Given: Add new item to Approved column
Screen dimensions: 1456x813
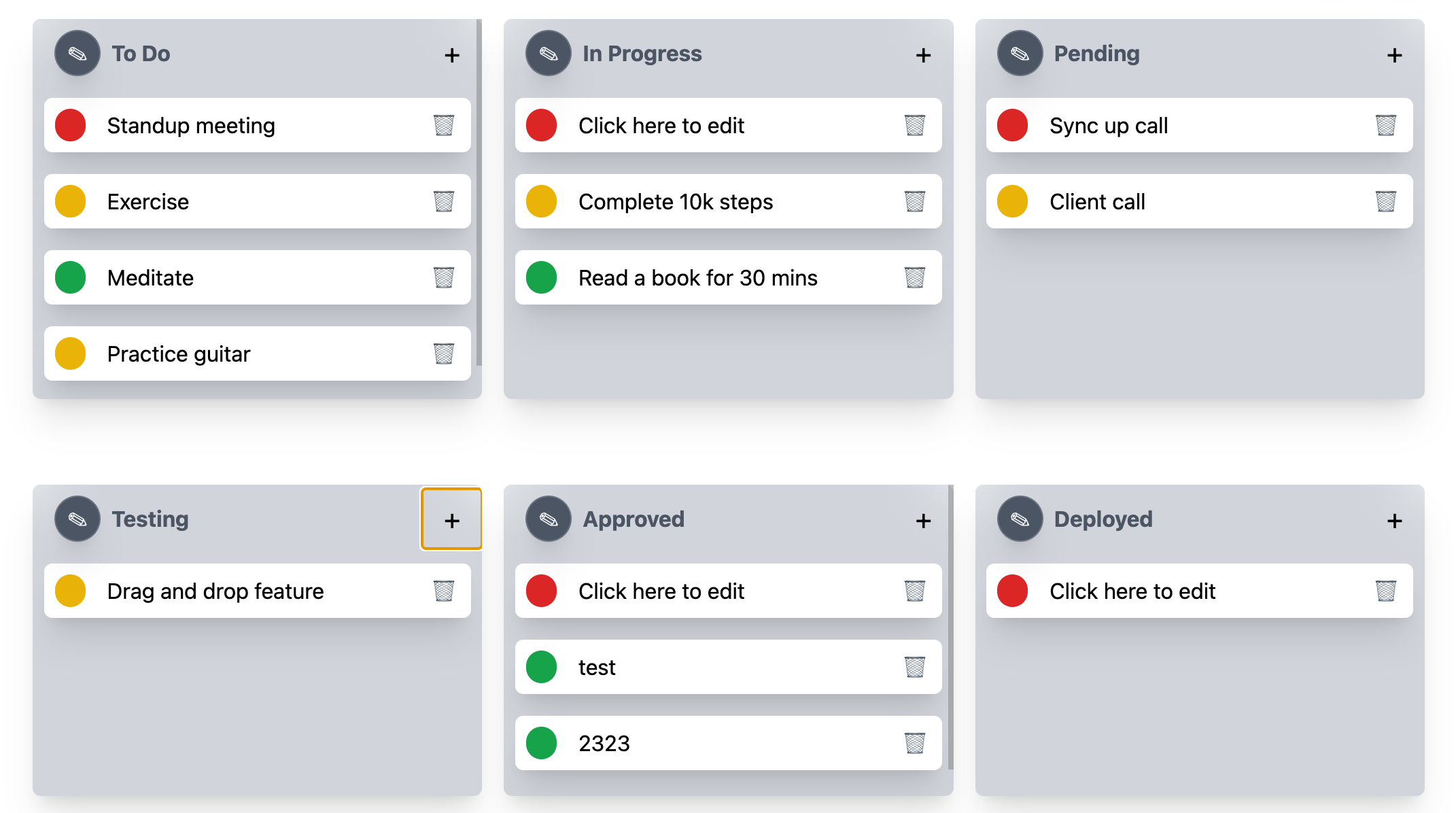Looking at the screenshot, I should pos(923,521).
